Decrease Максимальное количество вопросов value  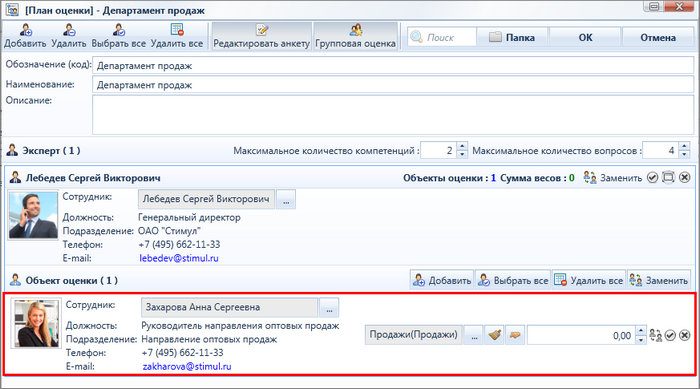click(684, 155)
